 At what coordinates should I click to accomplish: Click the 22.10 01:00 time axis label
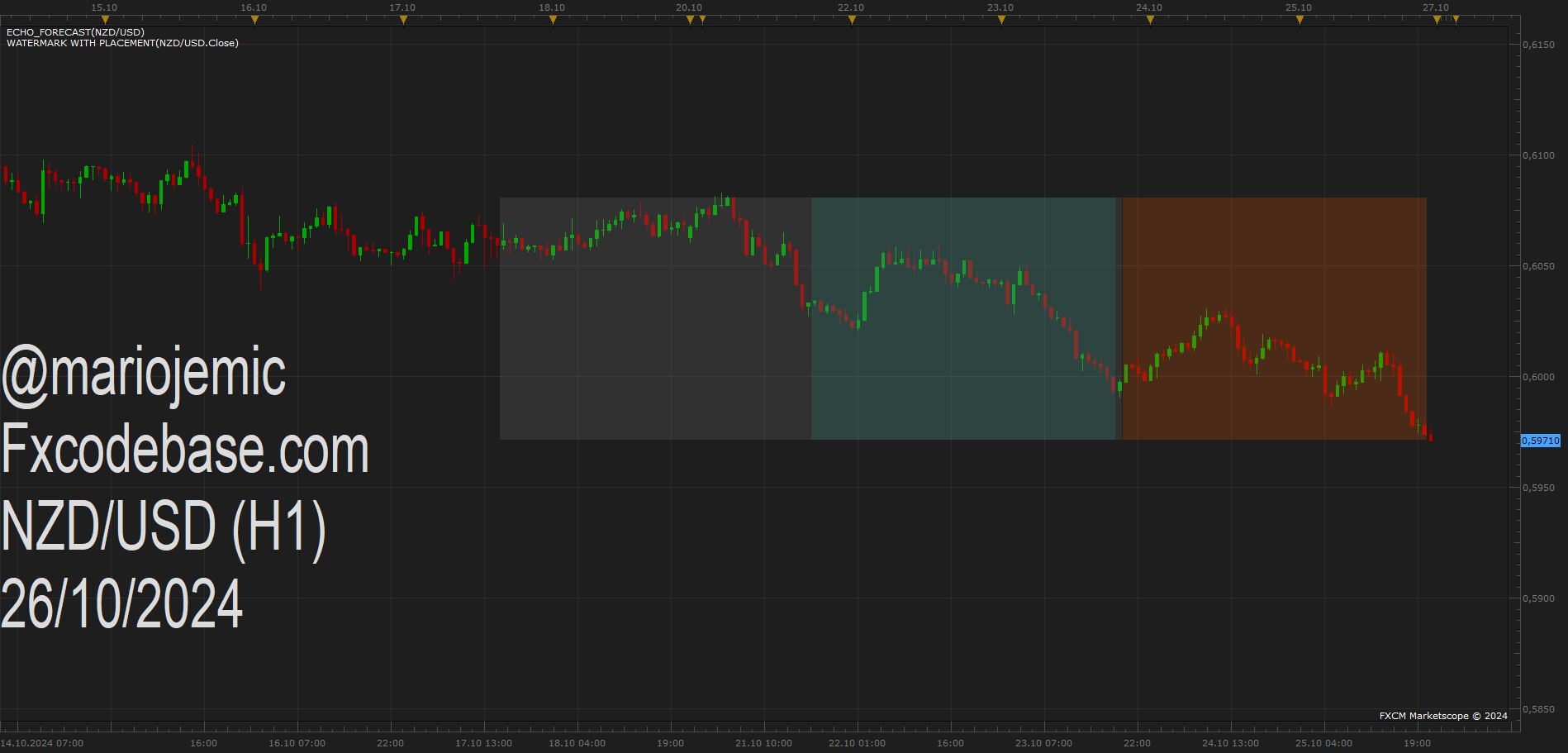point(857,743)
